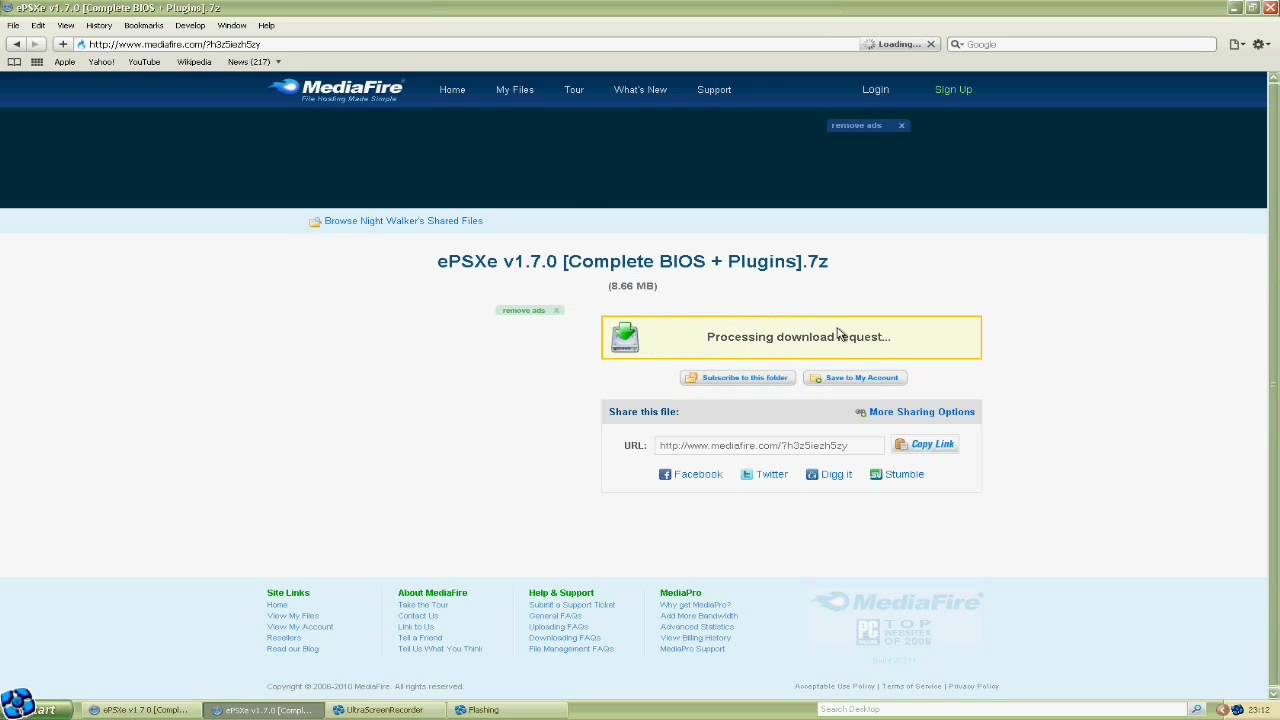Click inside the share URL field
Image resolution: width=1280 pixels, height=720 pixels.
point(769,445)
